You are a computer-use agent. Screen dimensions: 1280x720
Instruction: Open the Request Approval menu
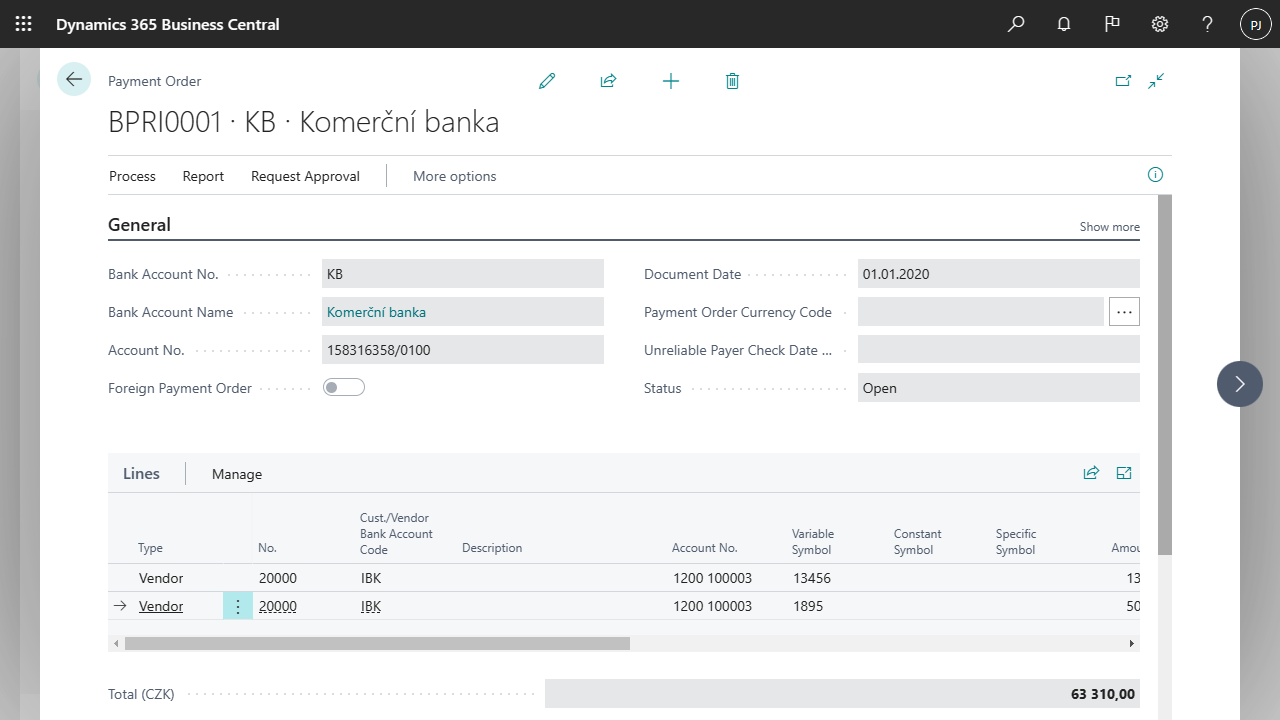point(305,176)
